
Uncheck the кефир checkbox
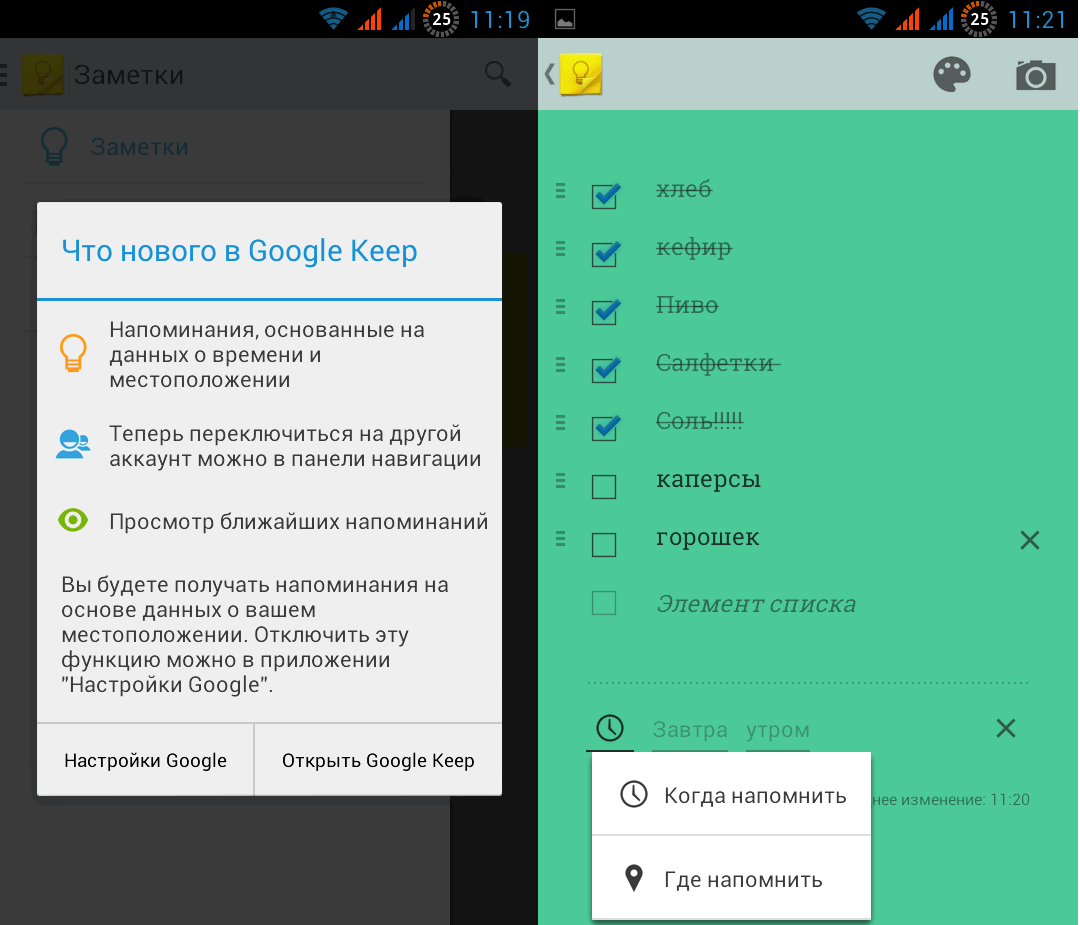[x=605, y=253]
